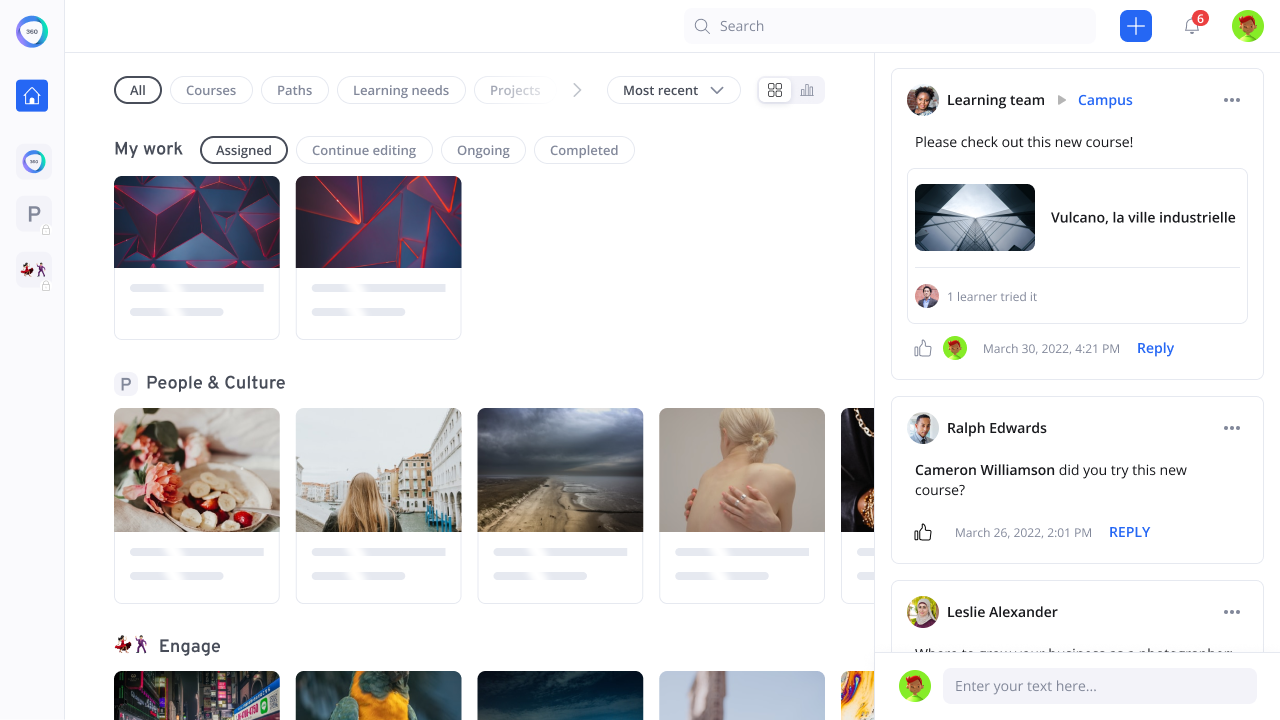Select the Learning needs tab
1280x720 pixels.
(400, 90)
